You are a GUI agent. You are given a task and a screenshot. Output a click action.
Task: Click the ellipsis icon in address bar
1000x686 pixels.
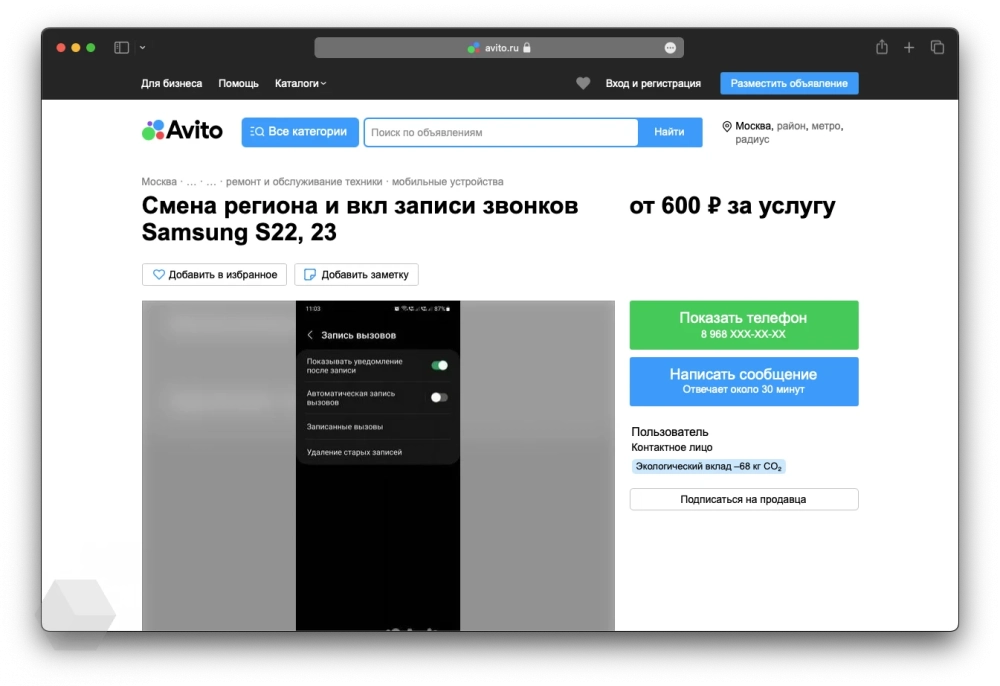[x=670, y=48]
